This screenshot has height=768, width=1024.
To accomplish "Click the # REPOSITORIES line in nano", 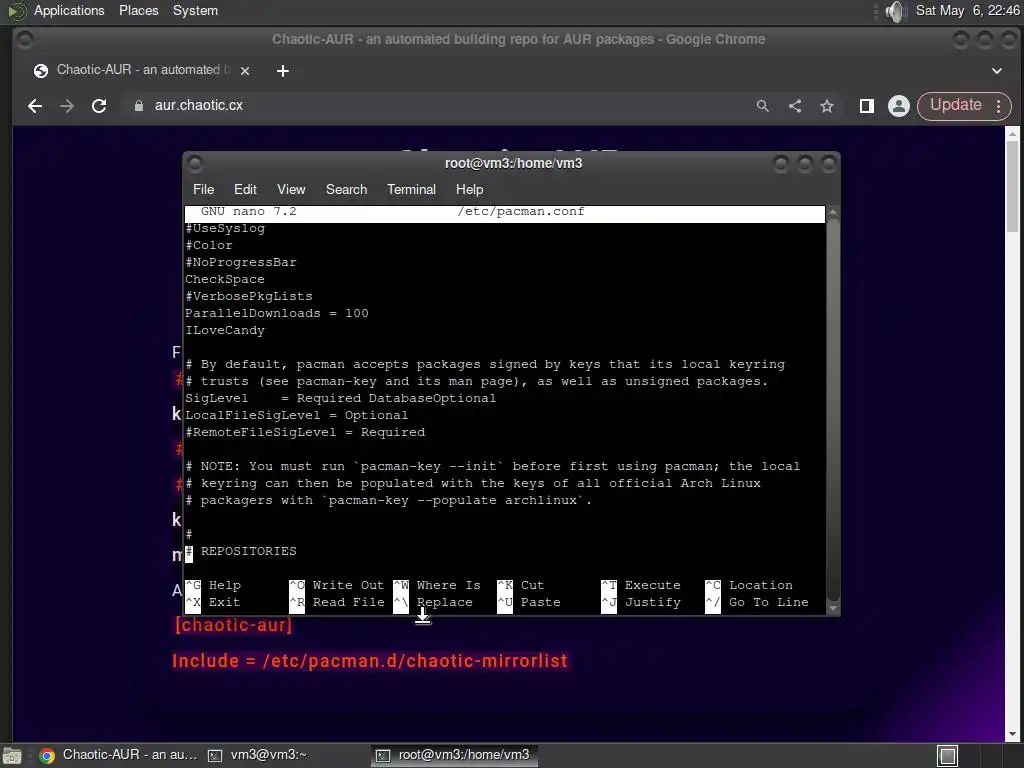I will (241, 551).
